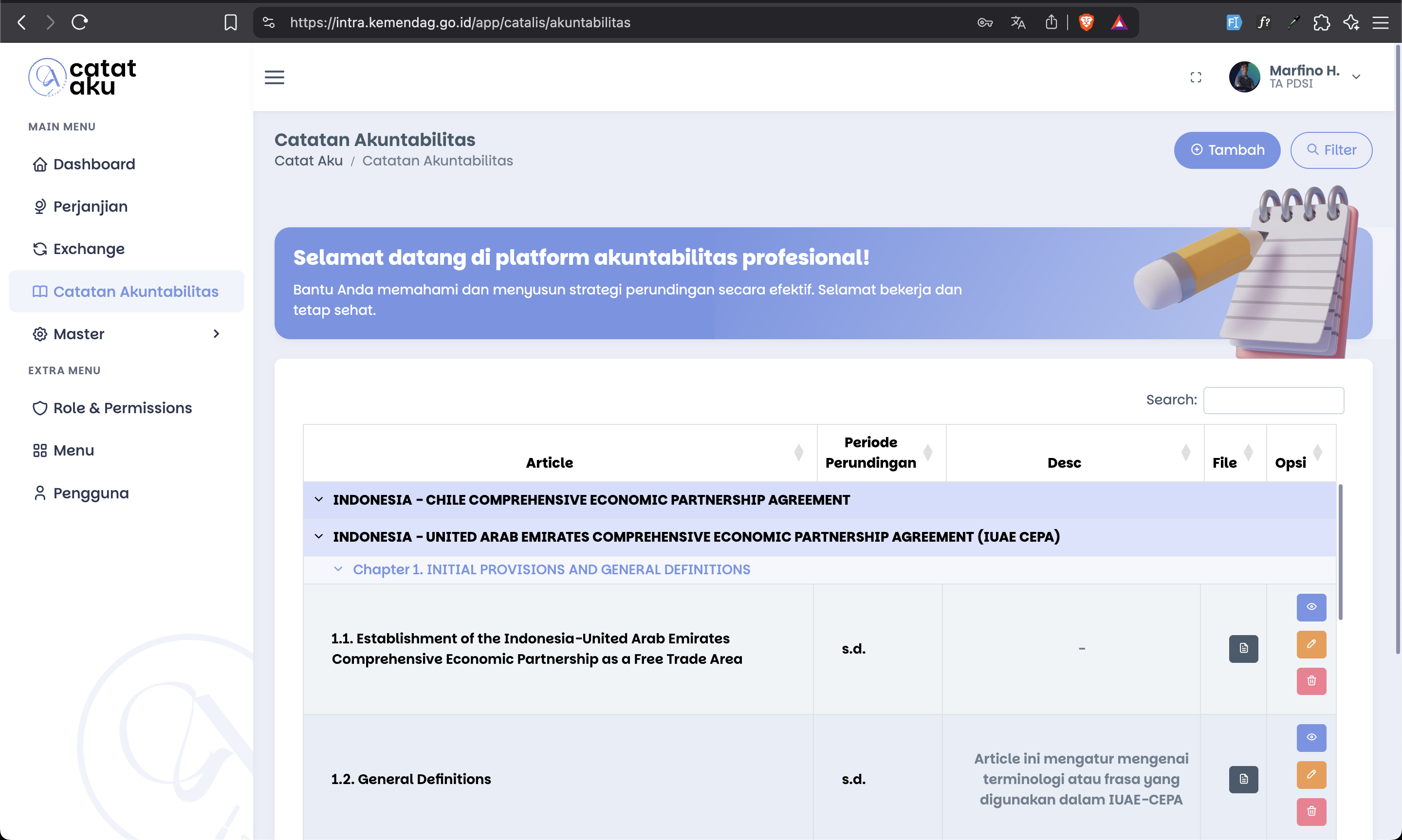Screen dimensions: 1402x840
Task: Select Catatan Akuntabilitas menu item
Action: 126,291
